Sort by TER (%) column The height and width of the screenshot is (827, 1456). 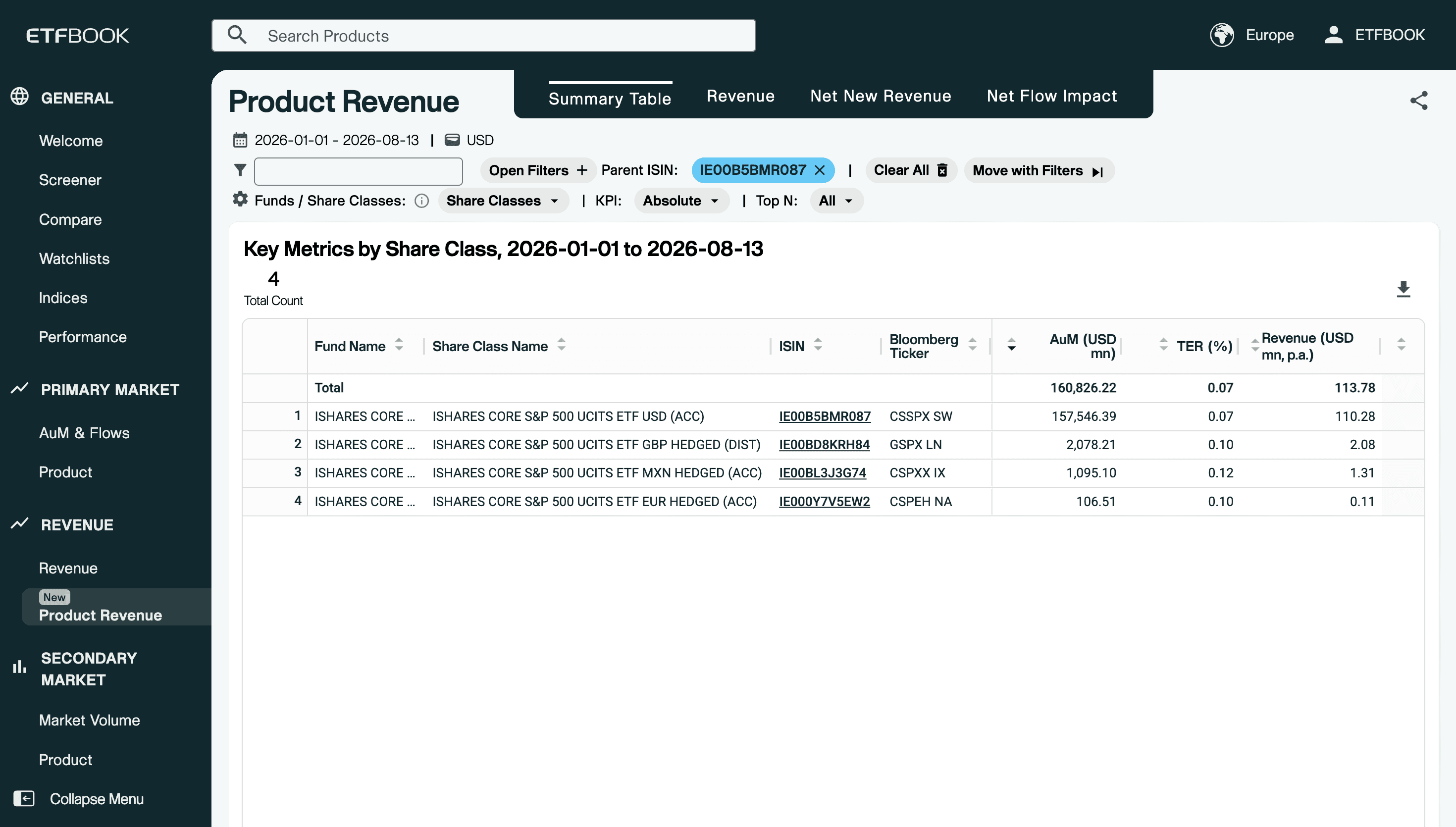[x=1163, y=345]
